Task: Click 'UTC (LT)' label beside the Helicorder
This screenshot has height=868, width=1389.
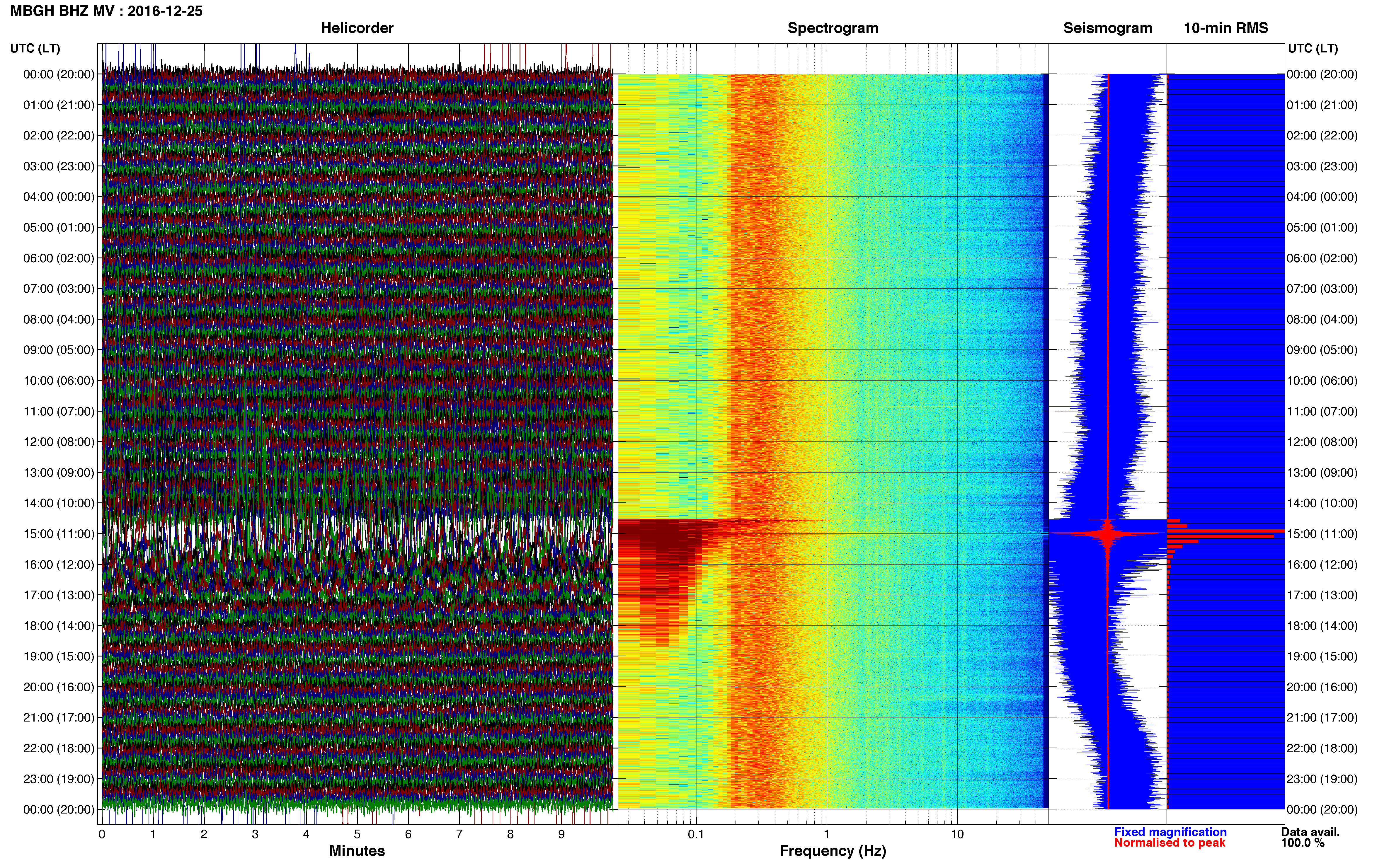Action: tap(35, 48)
